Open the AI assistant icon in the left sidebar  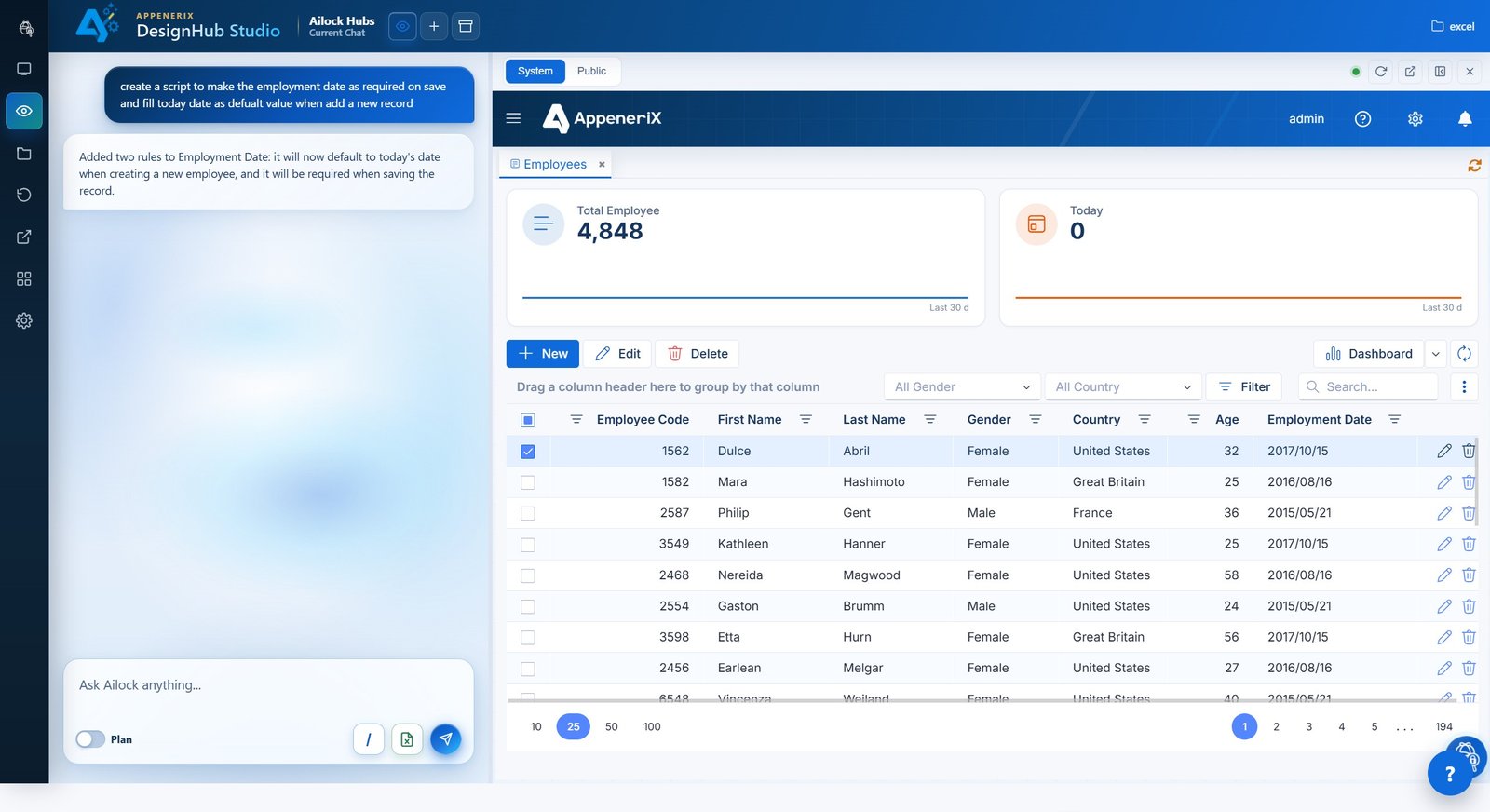(25, 28)
